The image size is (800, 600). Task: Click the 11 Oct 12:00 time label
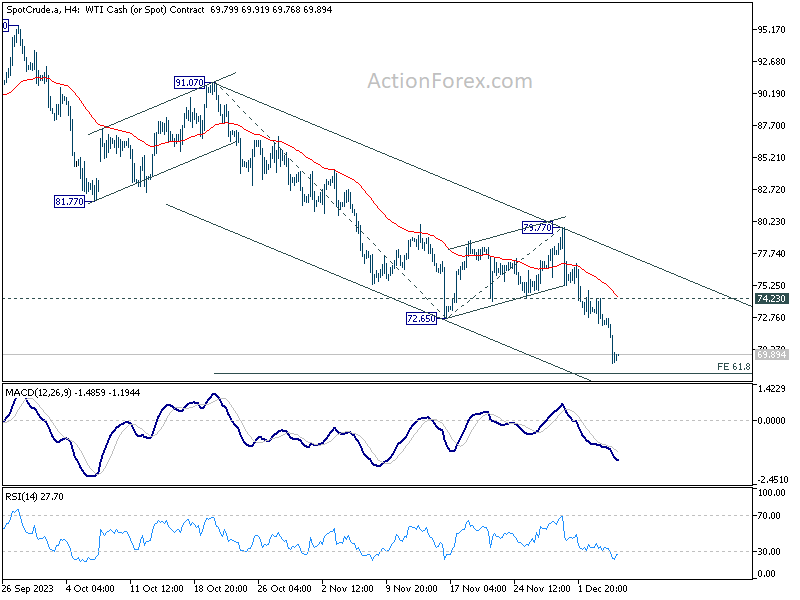tap(157, 588)
